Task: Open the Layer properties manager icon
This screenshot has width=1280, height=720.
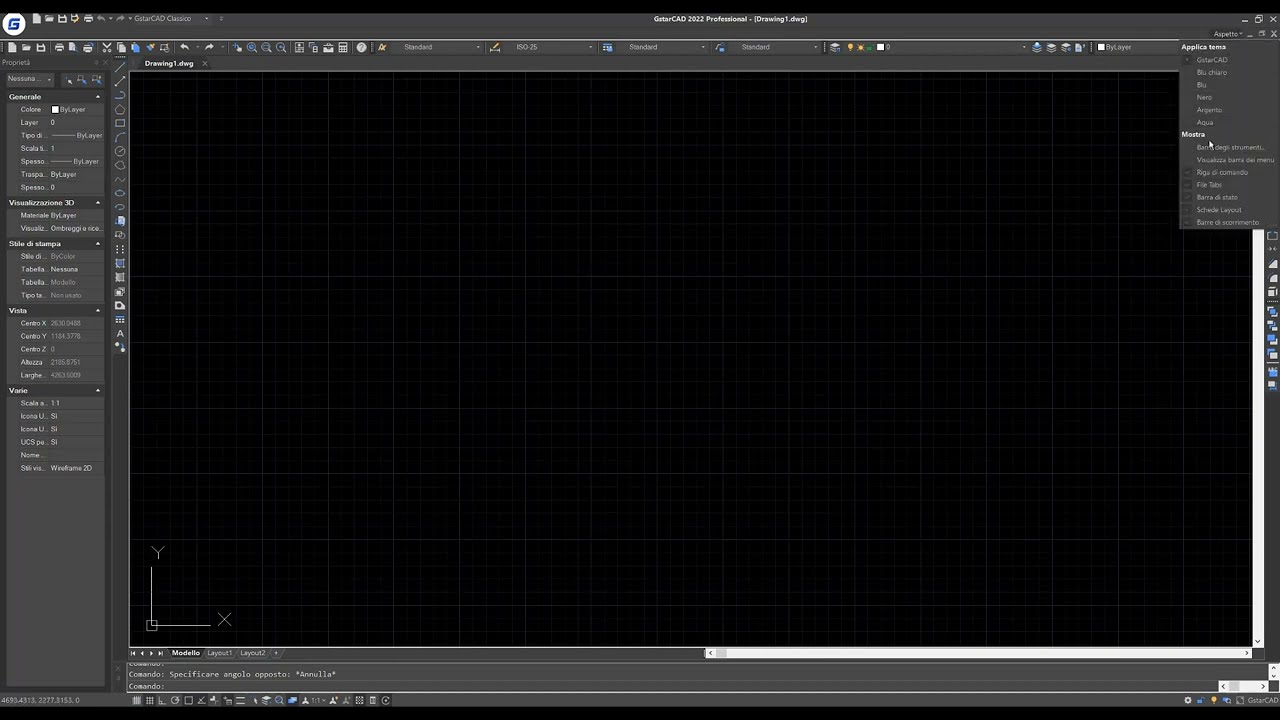Action: (x=835, y=47)
